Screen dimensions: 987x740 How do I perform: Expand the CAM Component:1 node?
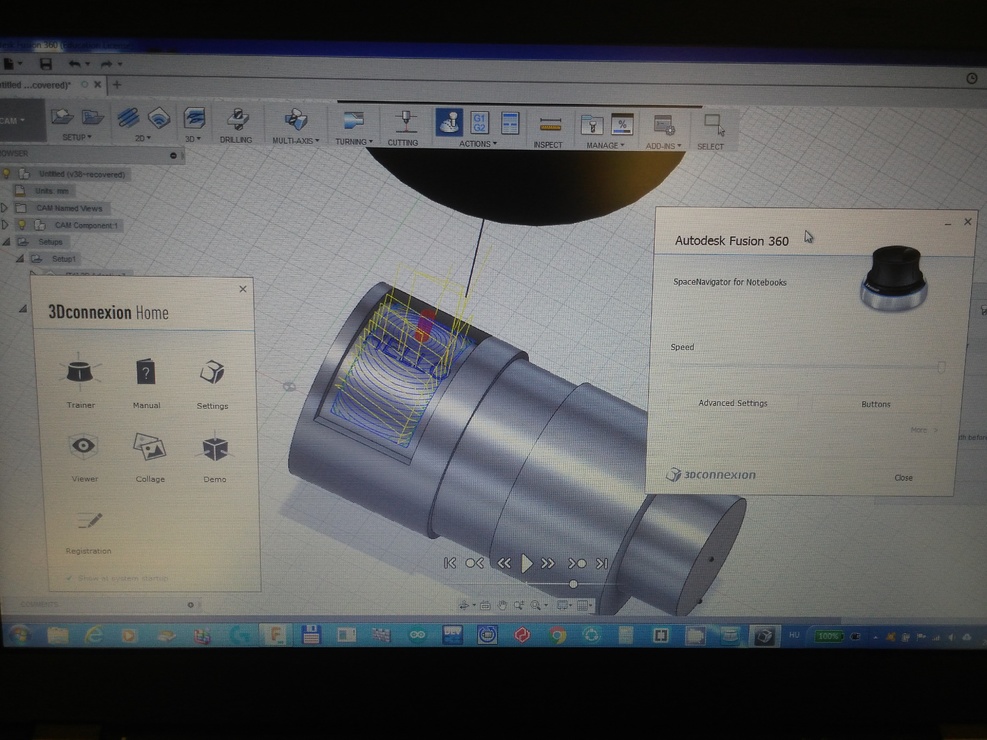tap(4, 225)
